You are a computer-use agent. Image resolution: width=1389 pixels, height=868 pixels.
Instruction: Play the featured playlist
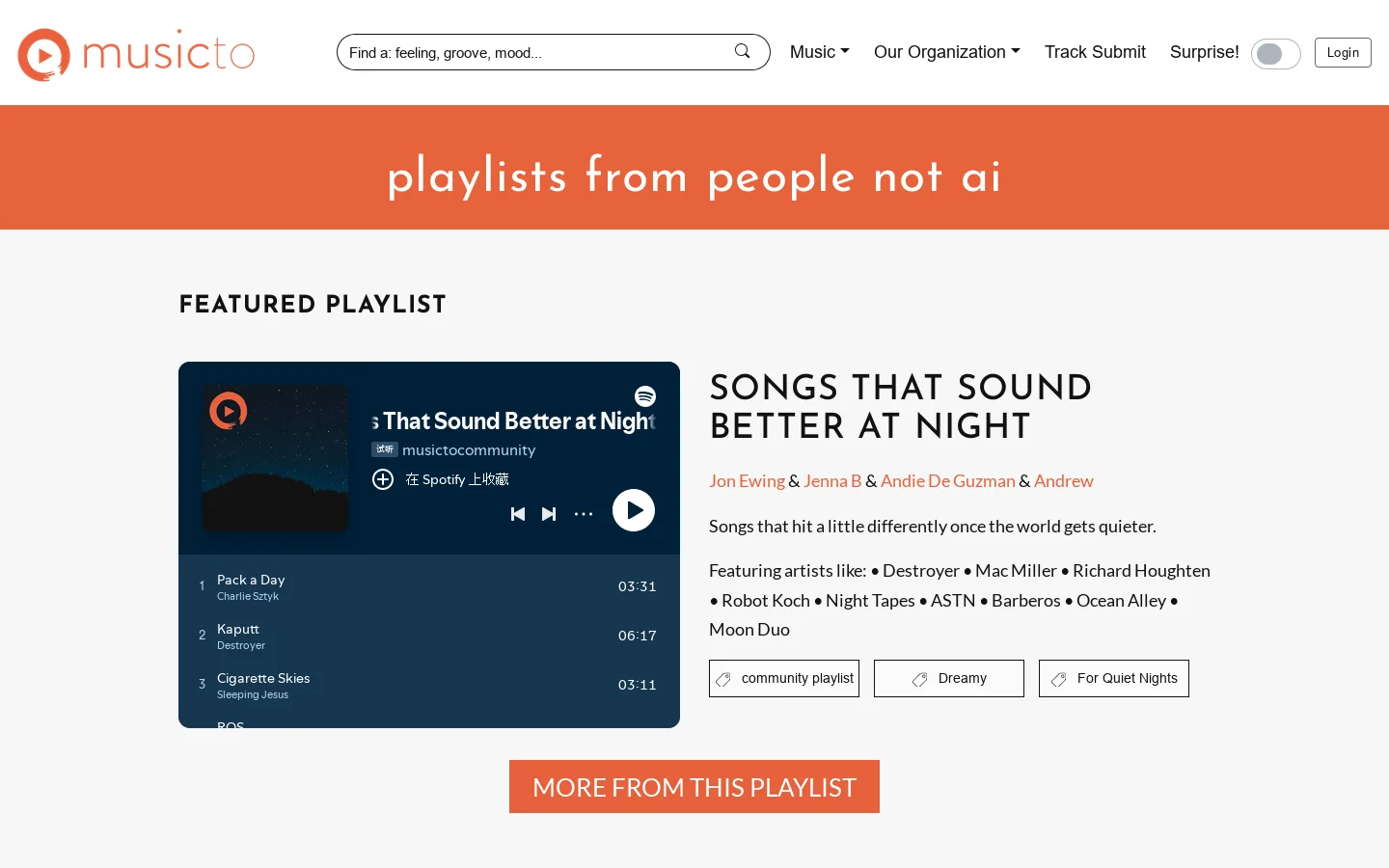pos(634,510)
